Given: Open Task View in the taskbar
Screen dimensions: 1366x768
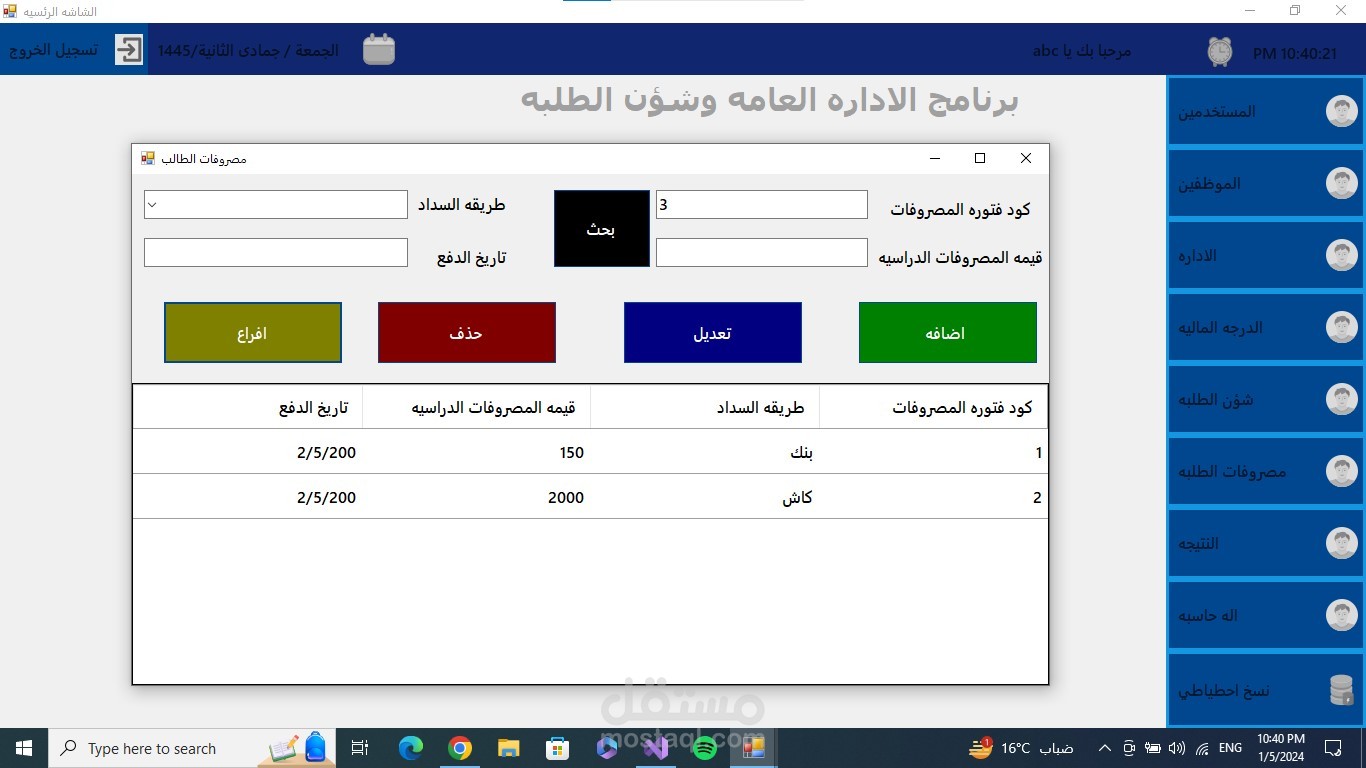Looking at the screenshot, I should pos(361,748).
